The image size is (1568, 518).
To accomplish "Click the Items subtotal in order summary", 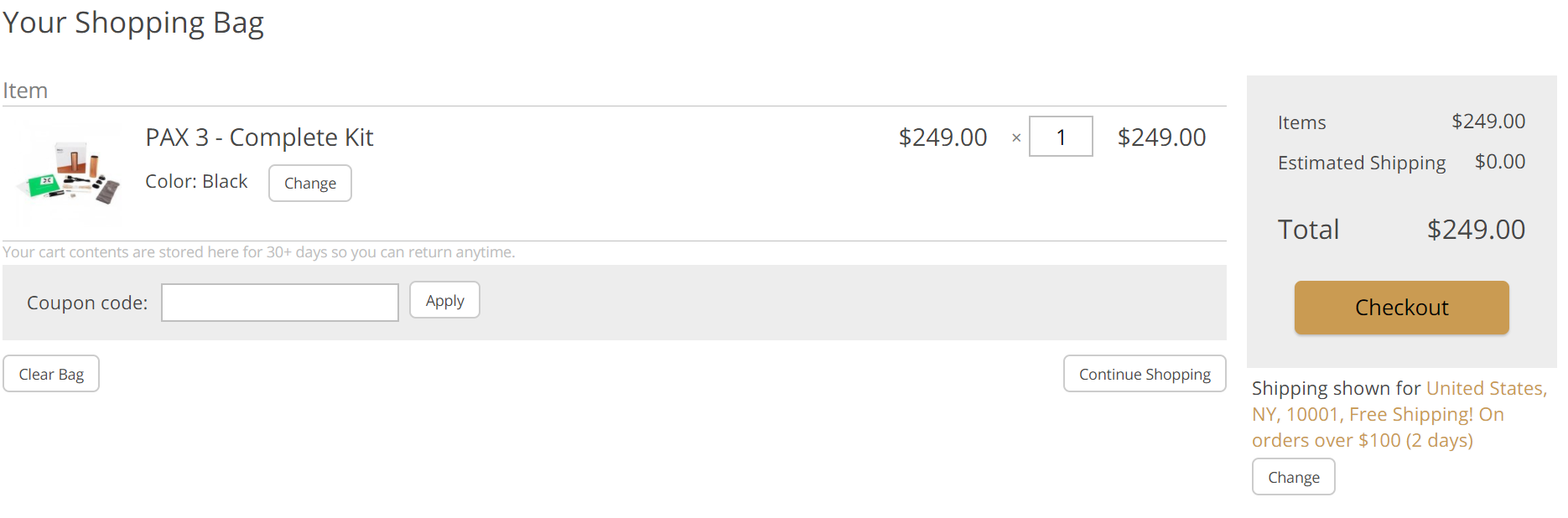I will tap(1488, 122).
